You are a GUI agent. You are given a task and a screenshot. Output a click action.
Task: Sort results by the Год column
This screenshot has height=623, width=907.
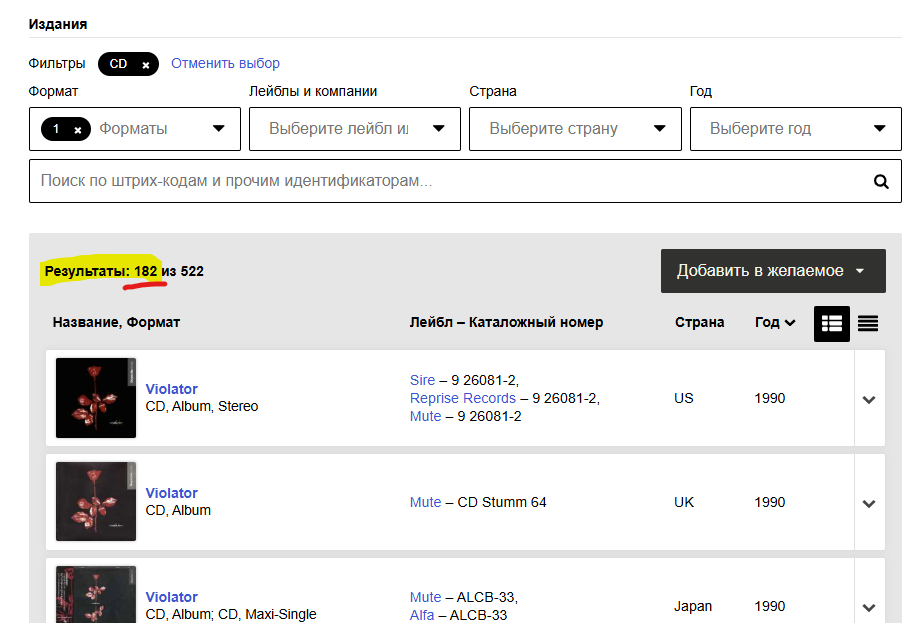tap(775, 322)
